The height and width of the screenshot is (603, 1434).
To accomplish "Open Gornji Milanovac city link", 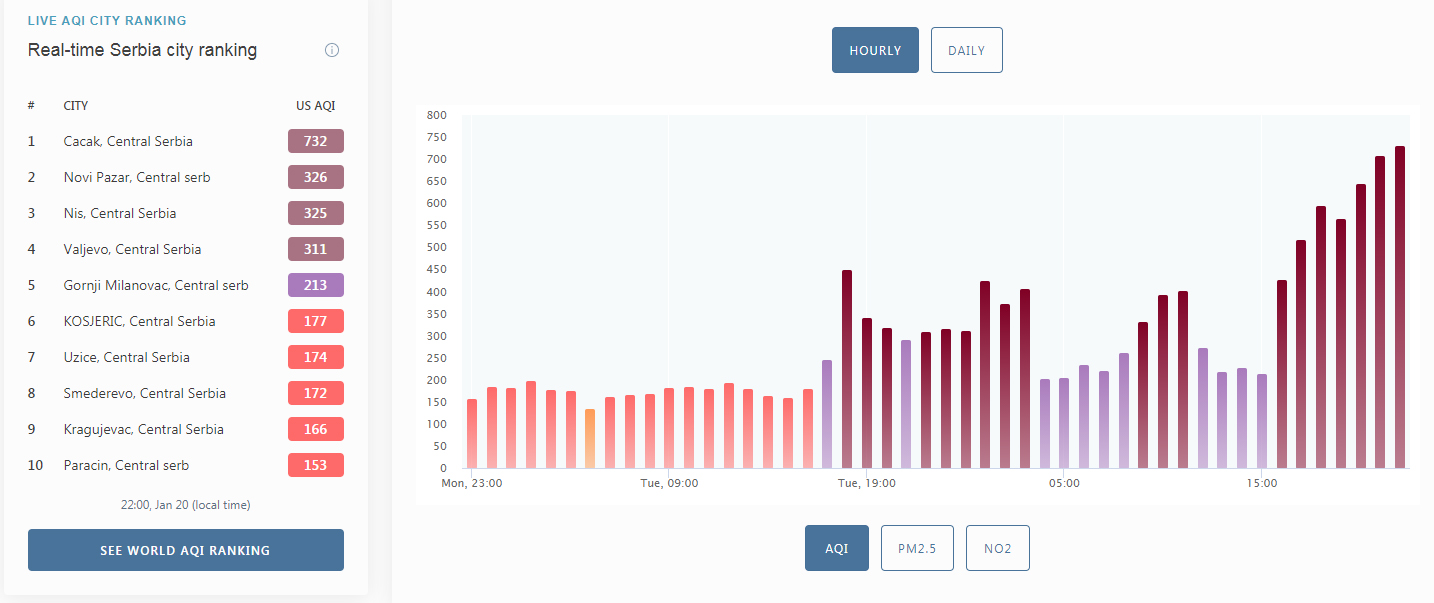I will [x=156, y=285].
